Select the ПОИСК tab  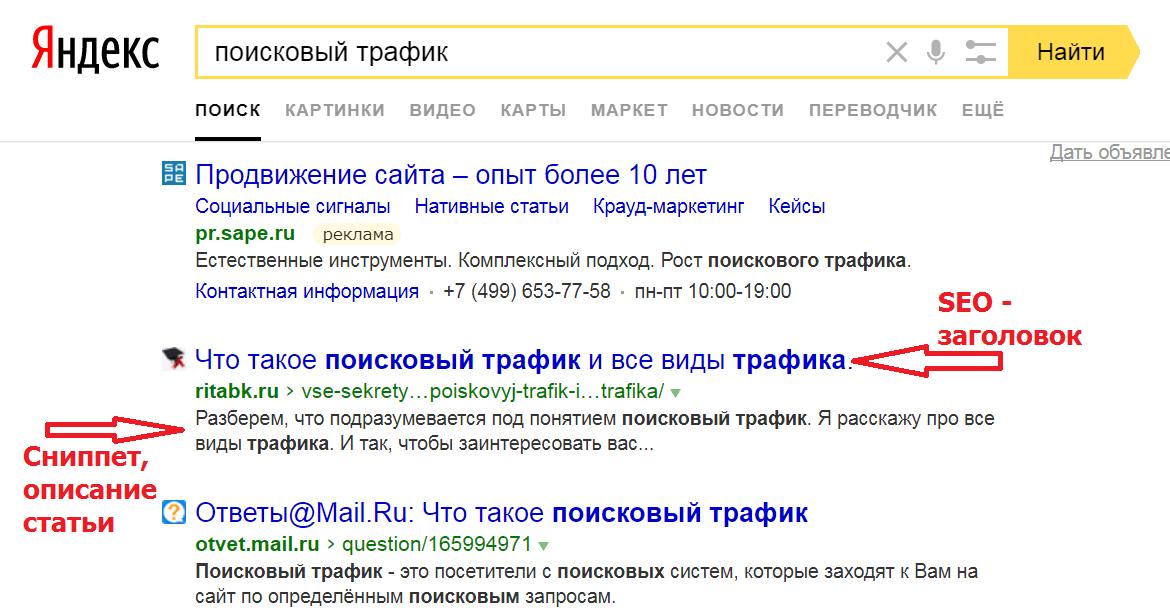click(x=228, y=110)
